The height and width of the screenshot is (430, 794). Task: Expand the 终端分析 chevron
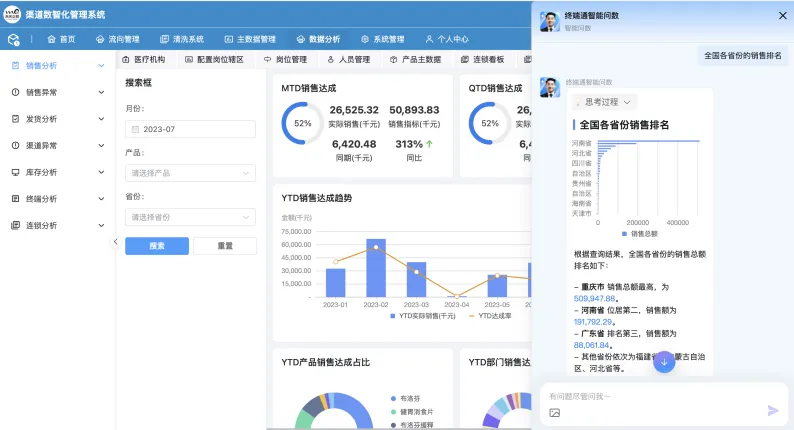pos(101,199)
